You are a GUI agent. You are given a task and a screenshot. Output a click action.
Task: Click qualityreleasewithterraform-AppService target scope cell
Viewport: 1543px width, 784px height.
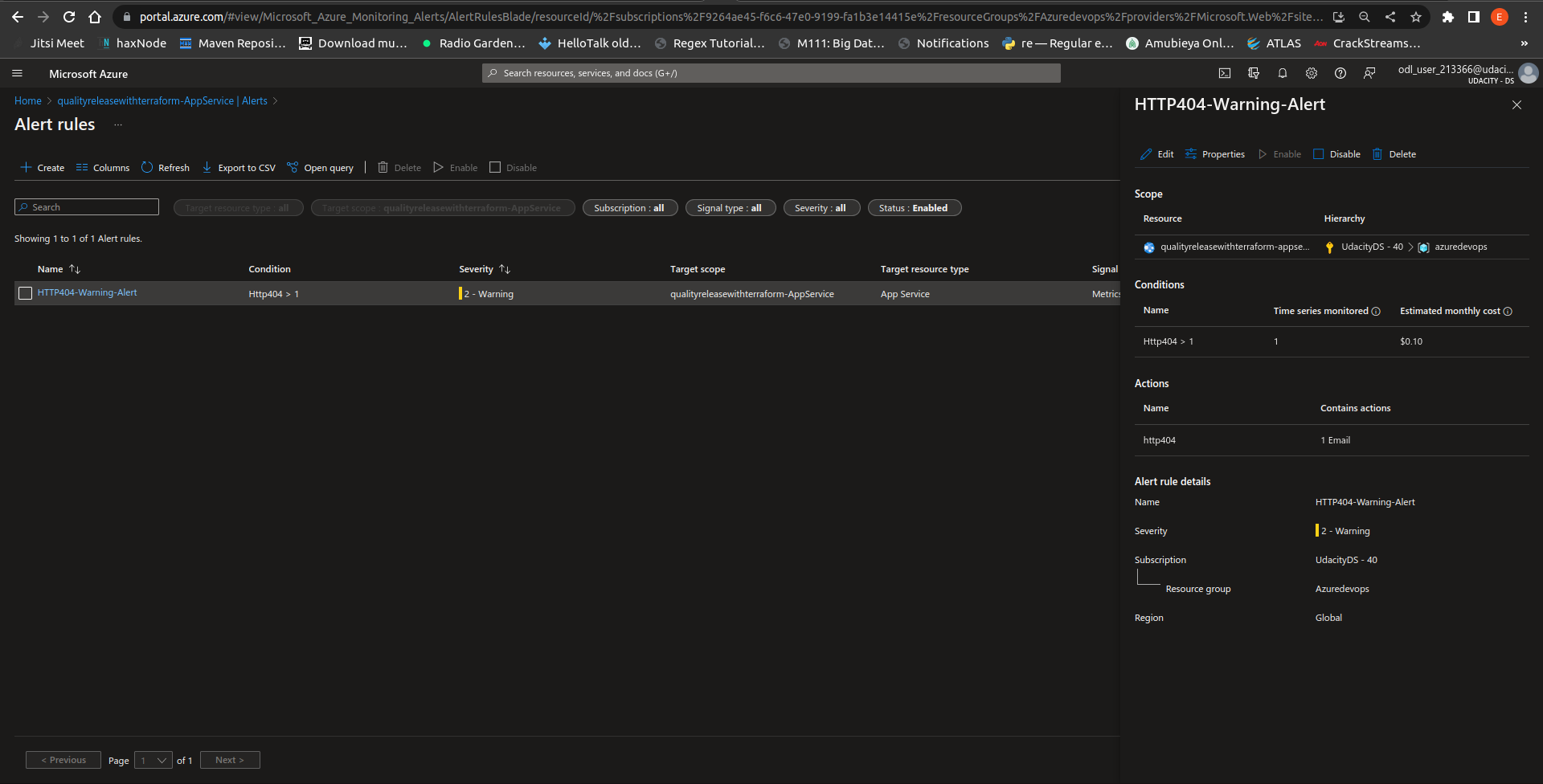tap(751, 294)
